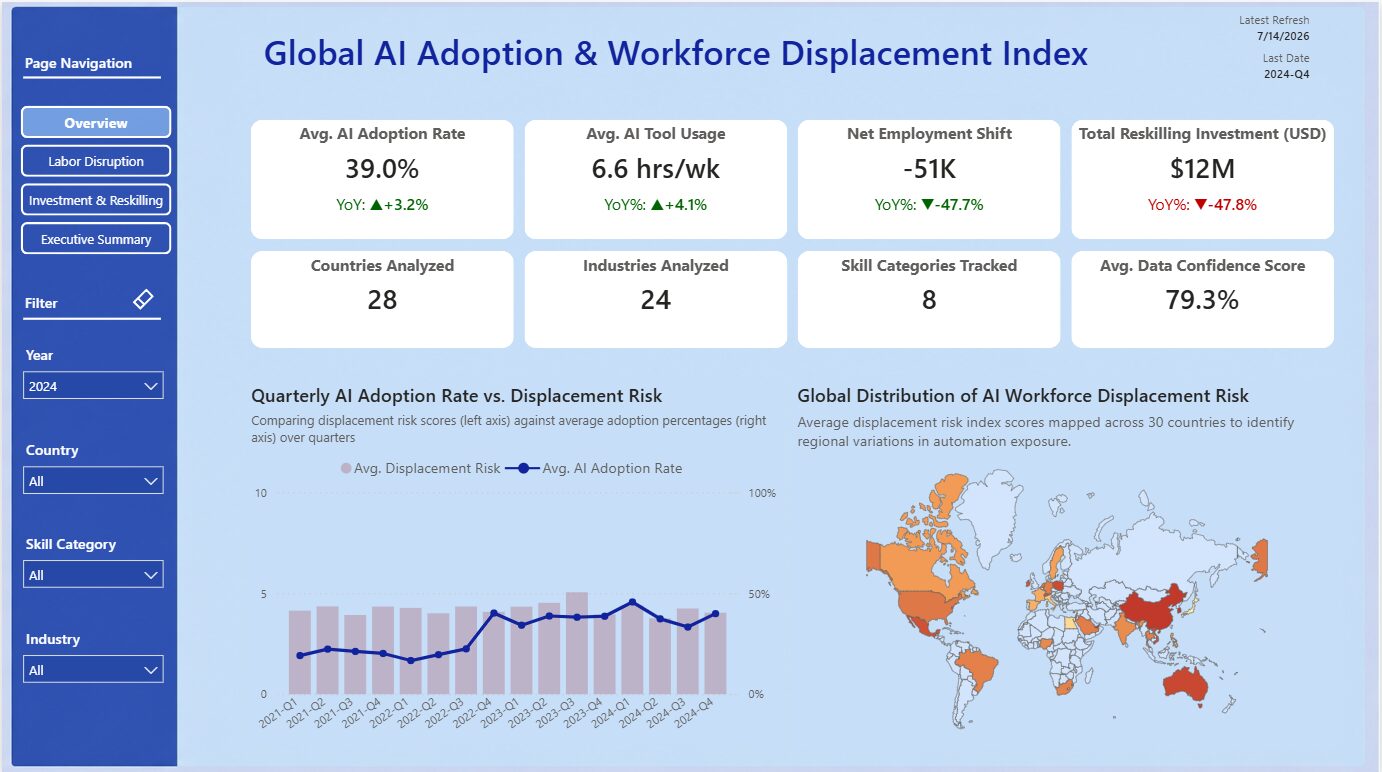This screenshot has height=772, width=1382.
Task: Click the Avg. Data Confidence Score card
Action: pyautogui.click(x=1202, y=299)
